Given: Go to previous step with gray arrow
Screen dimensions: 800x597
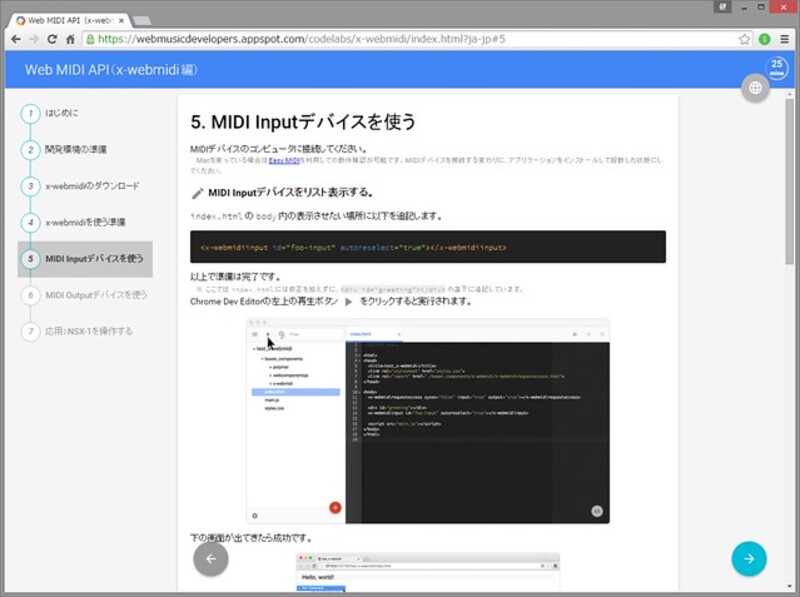Looking at the screenshot, I should click(211, 559).
